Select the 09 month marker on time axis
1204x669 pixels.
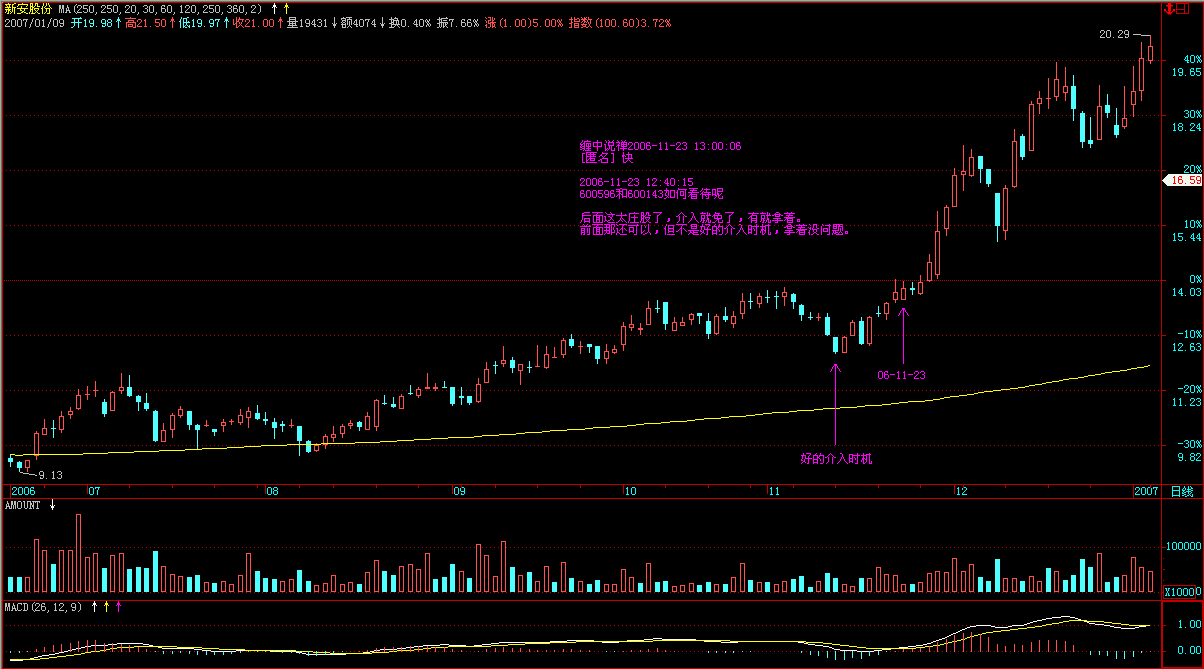pos(459,492)
